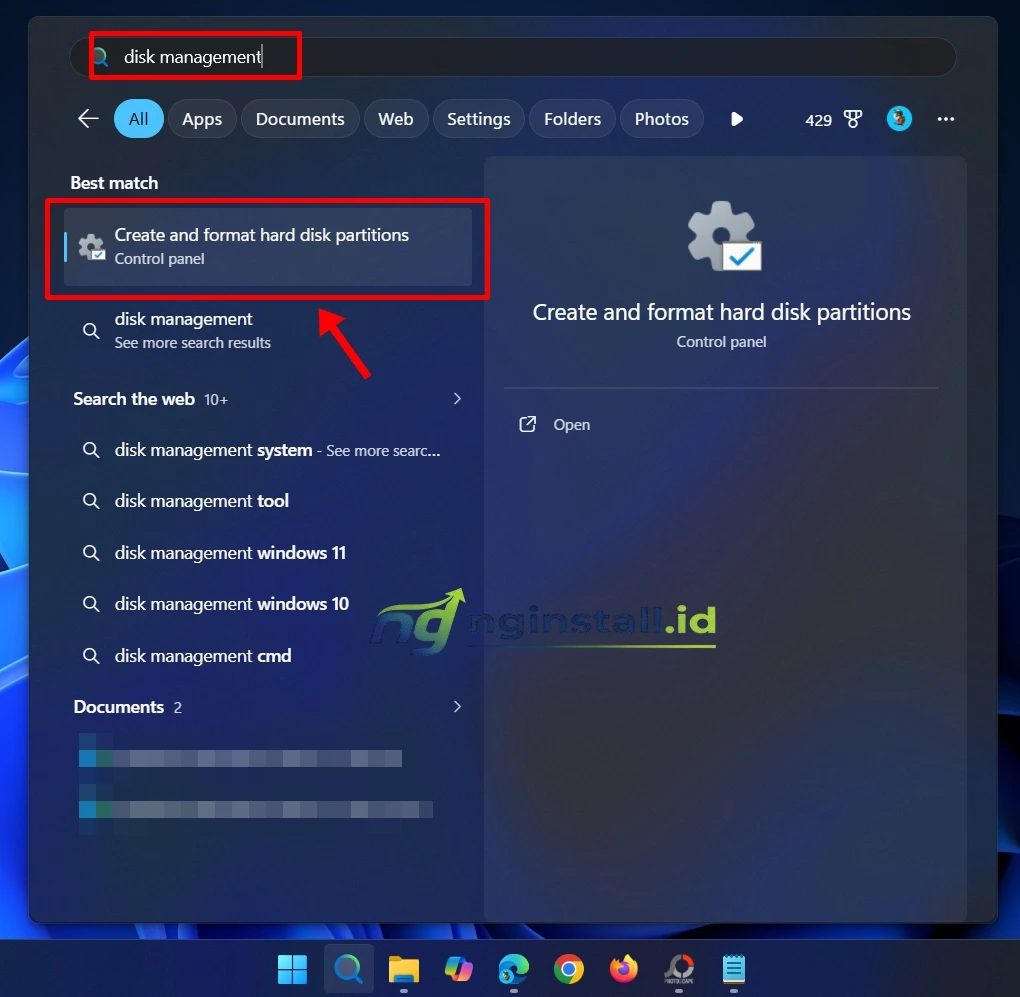Screen dimensions: 1020x997
Task: Select disk management See more search results
Action: 268,330
